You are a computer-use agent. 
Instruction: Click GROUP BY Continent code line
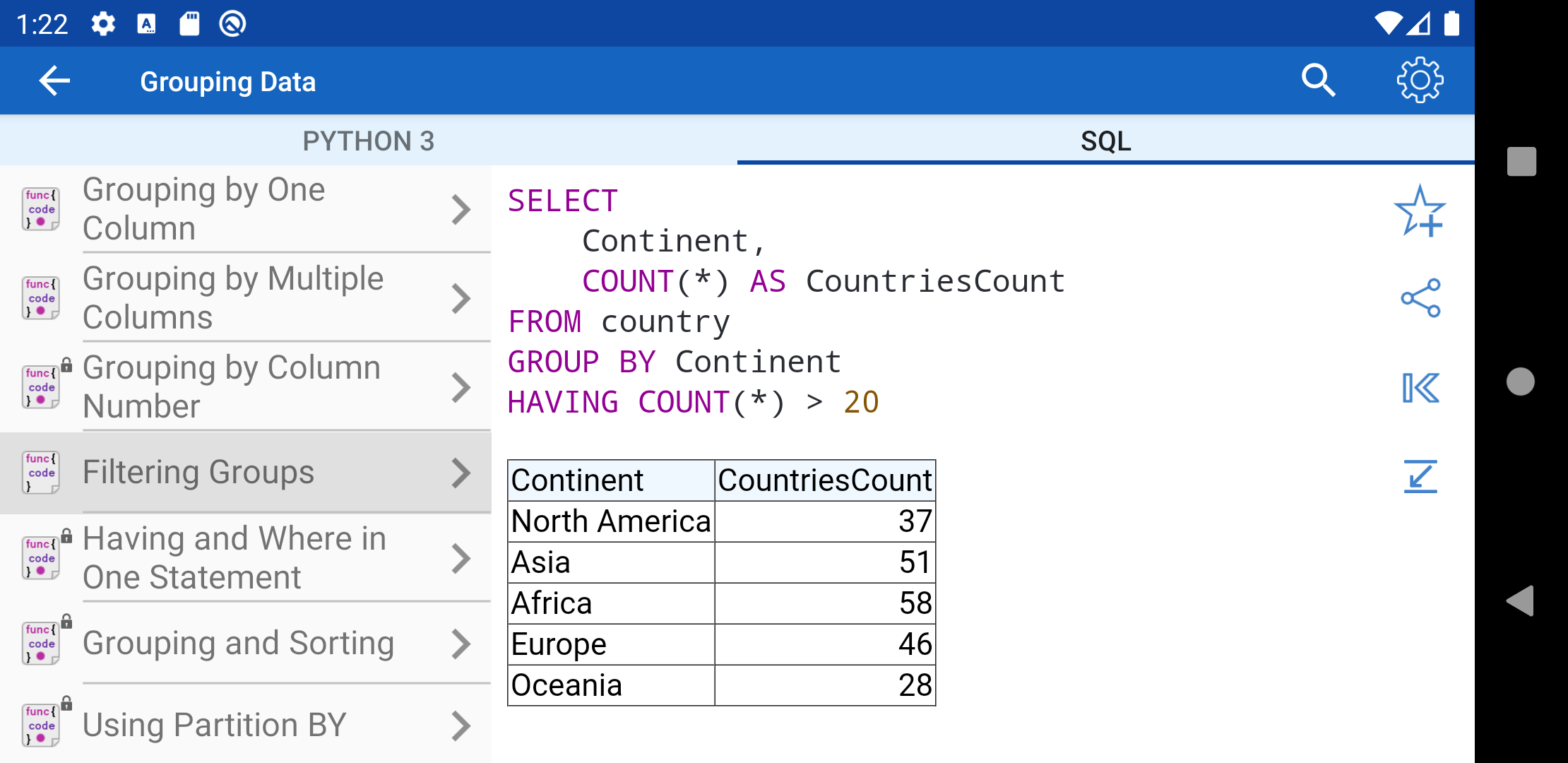[x=675, y=362]
